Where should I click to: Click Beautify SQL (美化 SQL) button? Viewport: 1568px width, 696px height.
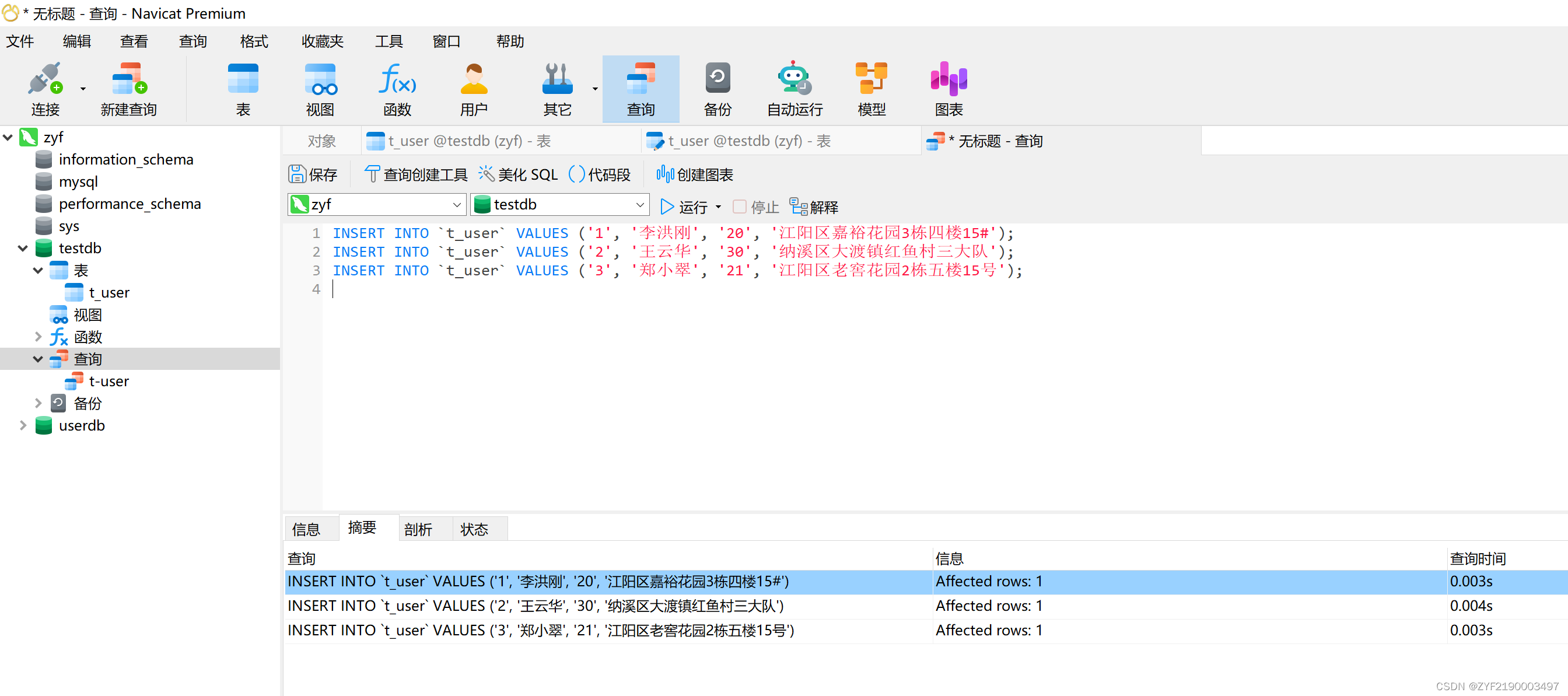[518, 175]
